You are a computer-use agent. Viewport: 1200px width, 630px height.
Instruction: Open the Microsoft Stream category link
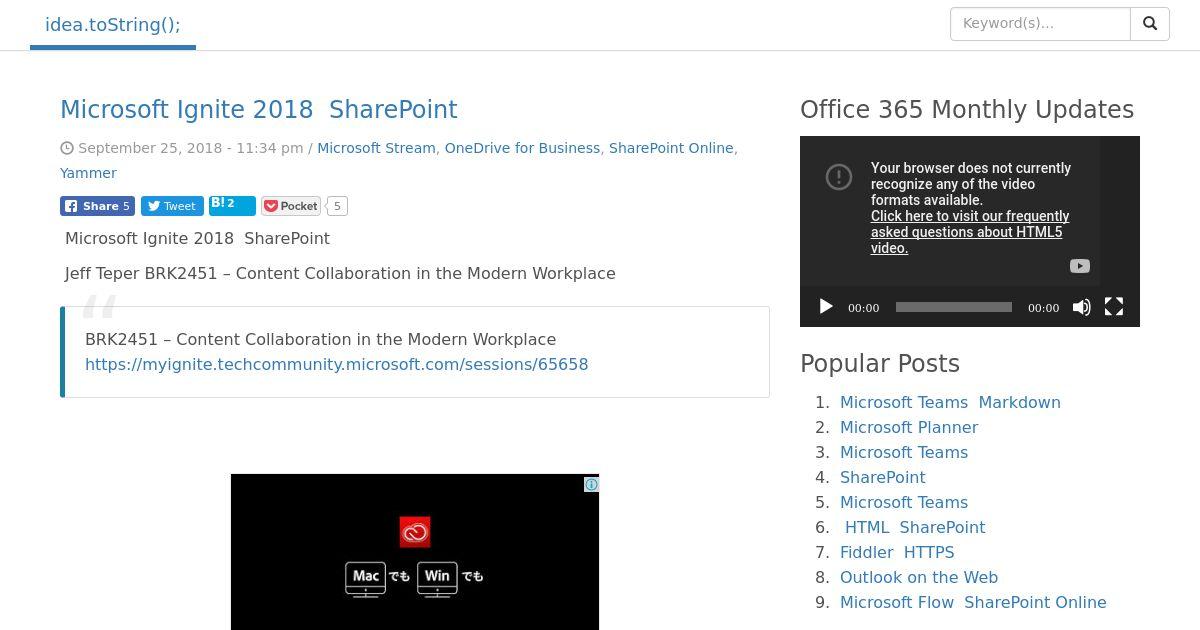pyautogui.click(x=376, y=148)
